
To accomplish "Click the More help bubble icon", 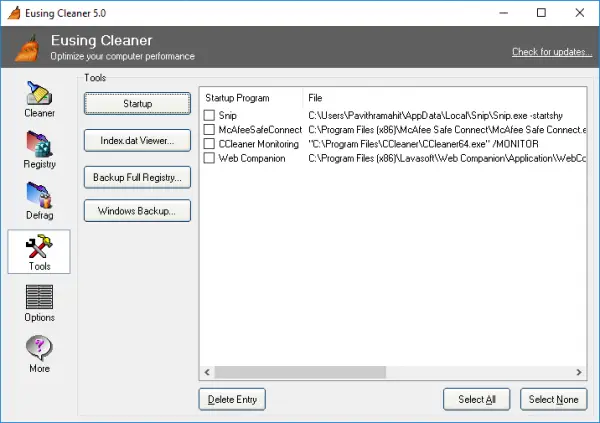I will coord(39,348).
